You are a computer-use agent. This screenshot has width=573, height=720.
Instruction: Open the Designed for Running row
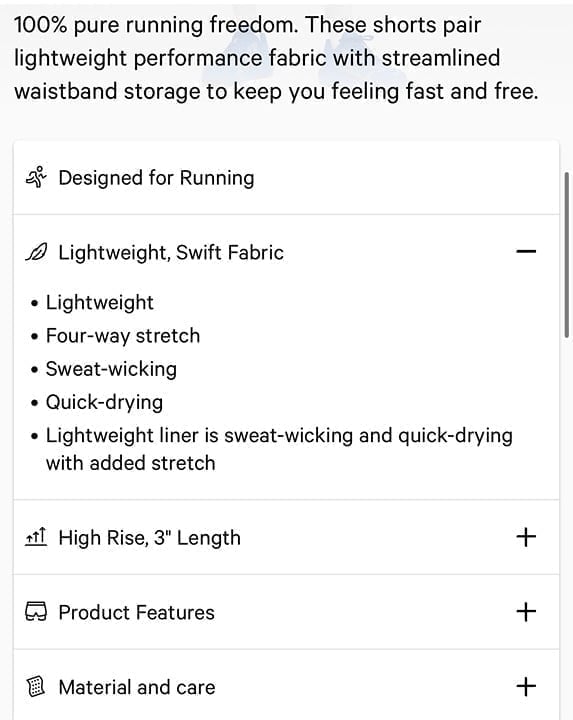[x=286, y=178]
